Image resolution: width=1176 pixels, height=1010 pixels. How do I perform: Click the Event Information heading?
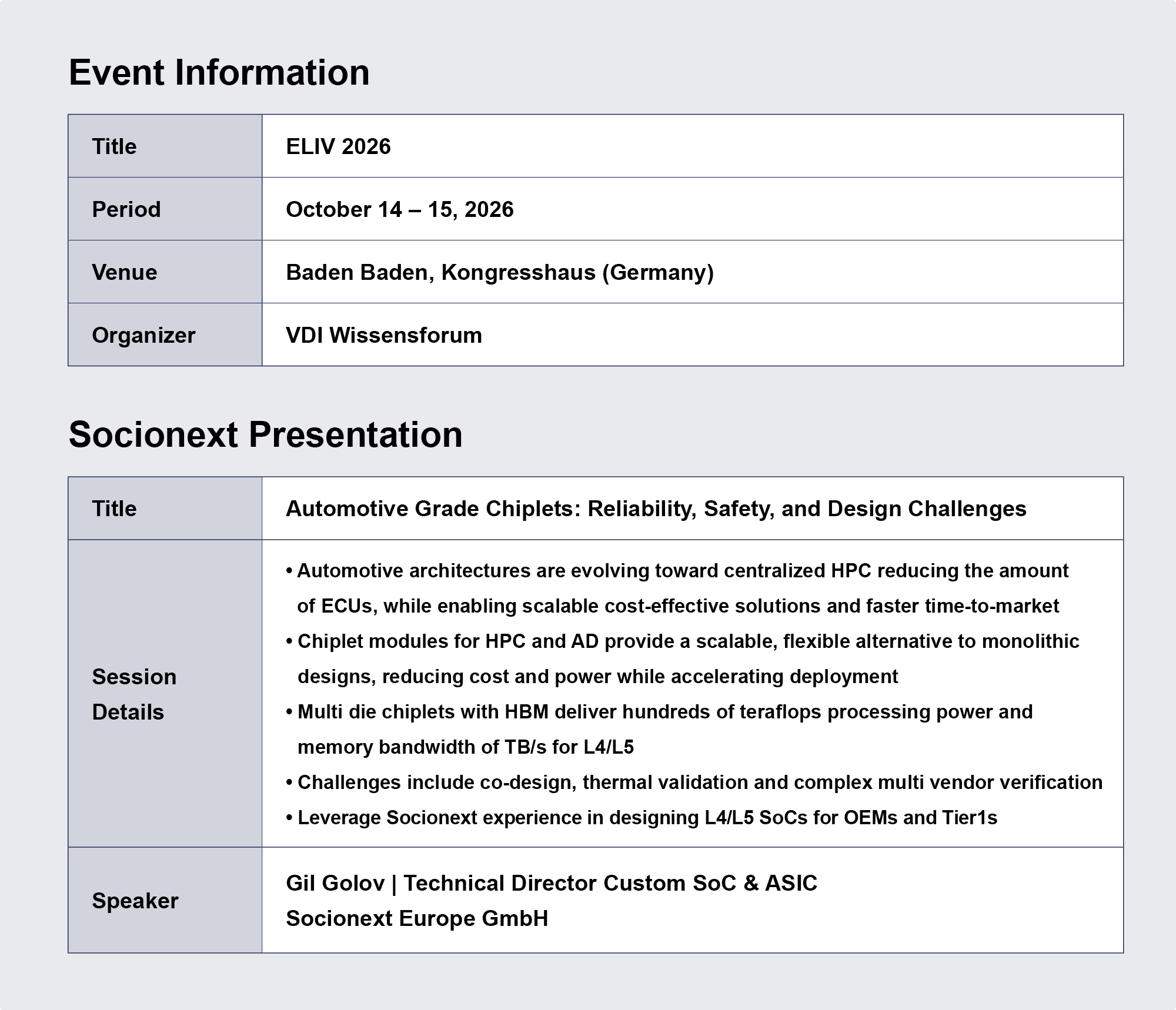coord(219,73)
